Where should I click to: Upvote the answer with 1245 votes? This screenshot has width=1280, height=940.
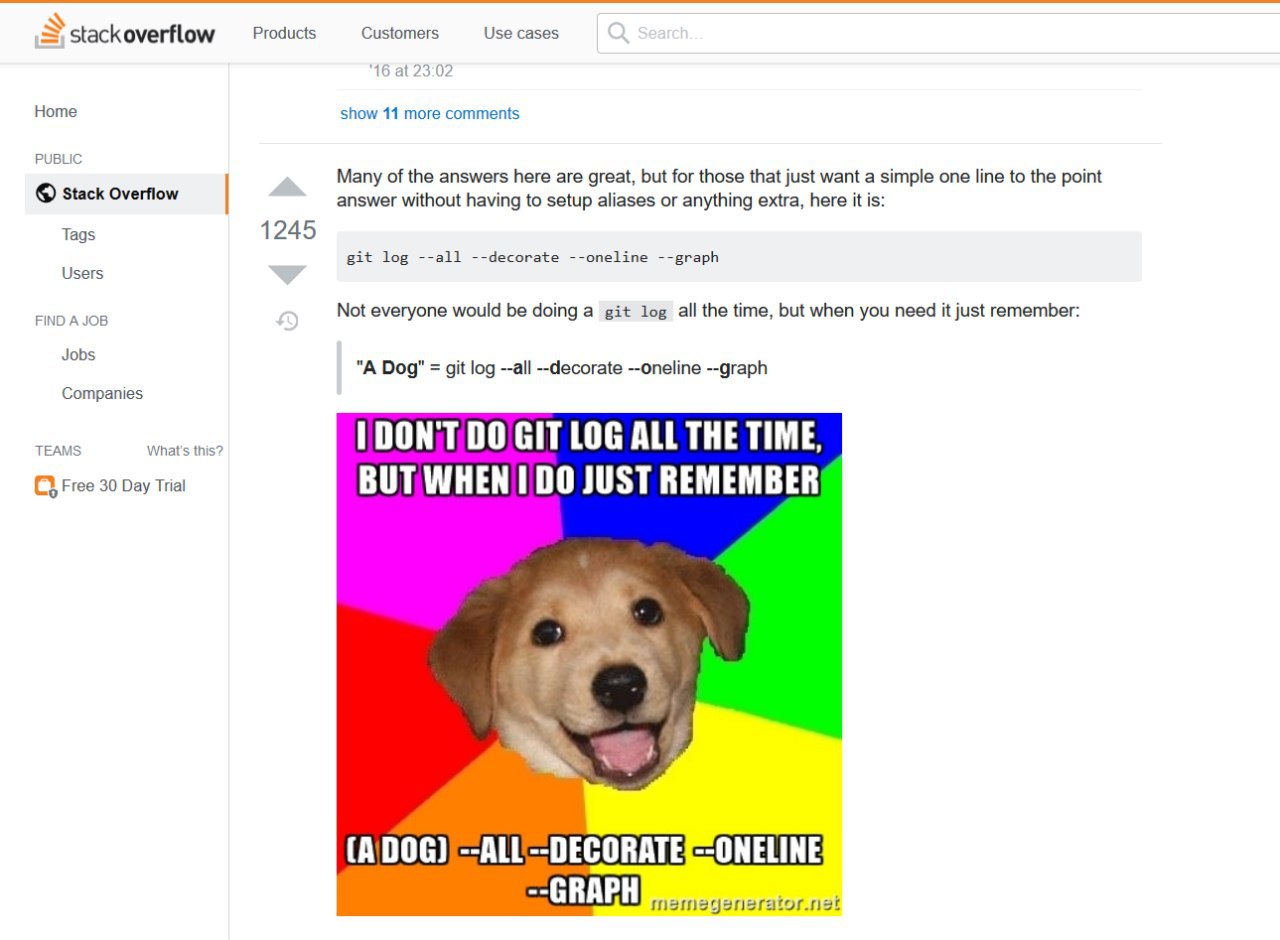click(288, 187)
